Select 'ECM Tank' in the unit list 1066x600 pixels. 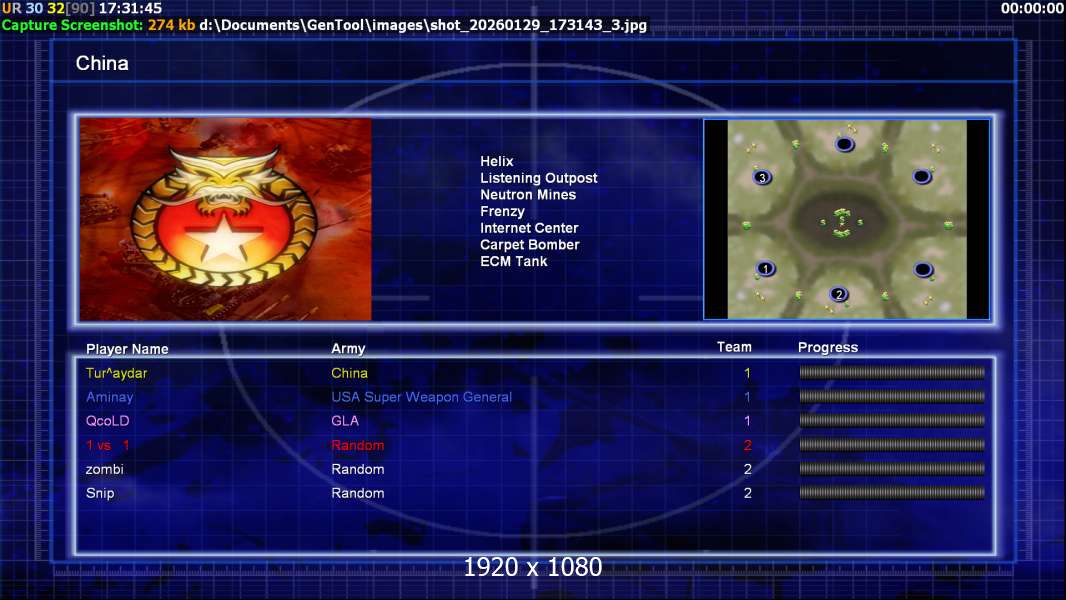pyautogui.click(x=513, y=261)
